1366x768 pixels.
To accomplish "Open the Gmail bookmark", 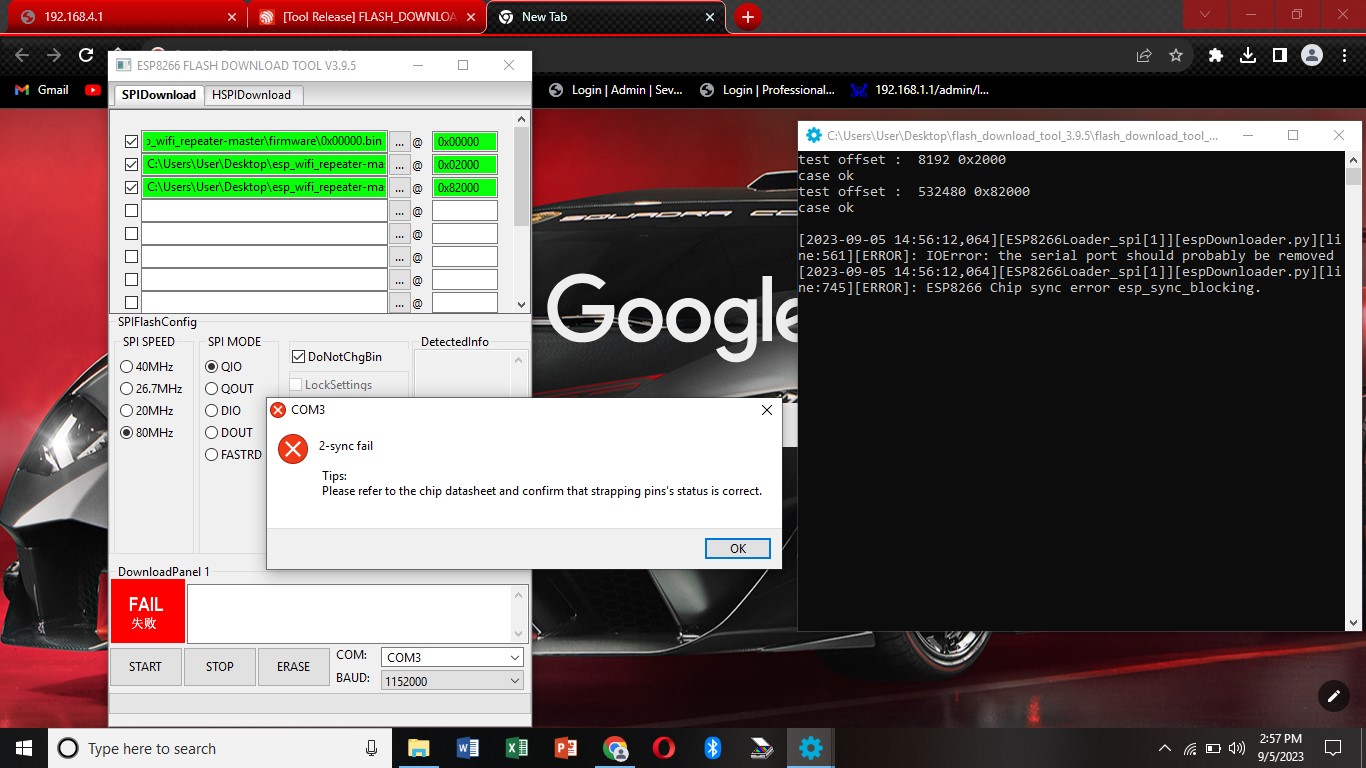I will 42,90.
